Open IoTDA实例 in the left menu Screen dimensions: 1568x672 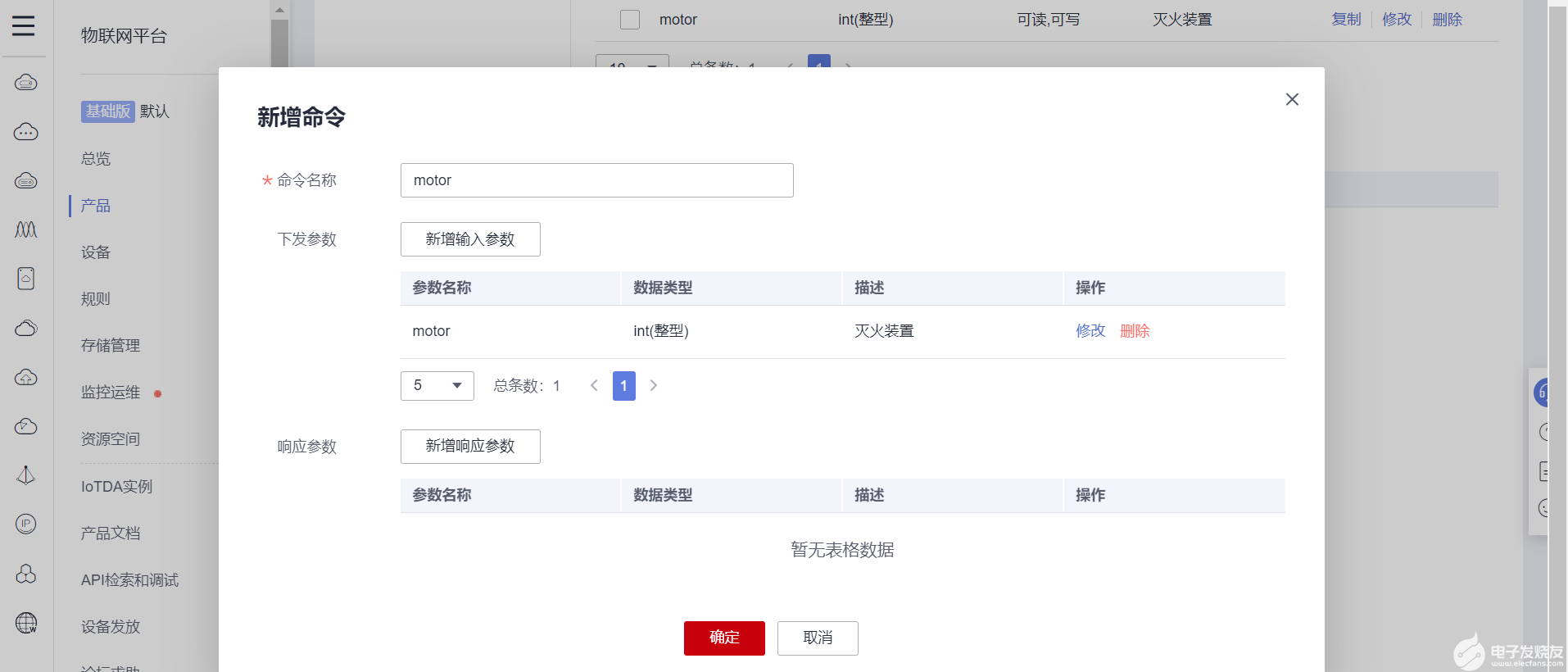[x=117, y=487]
